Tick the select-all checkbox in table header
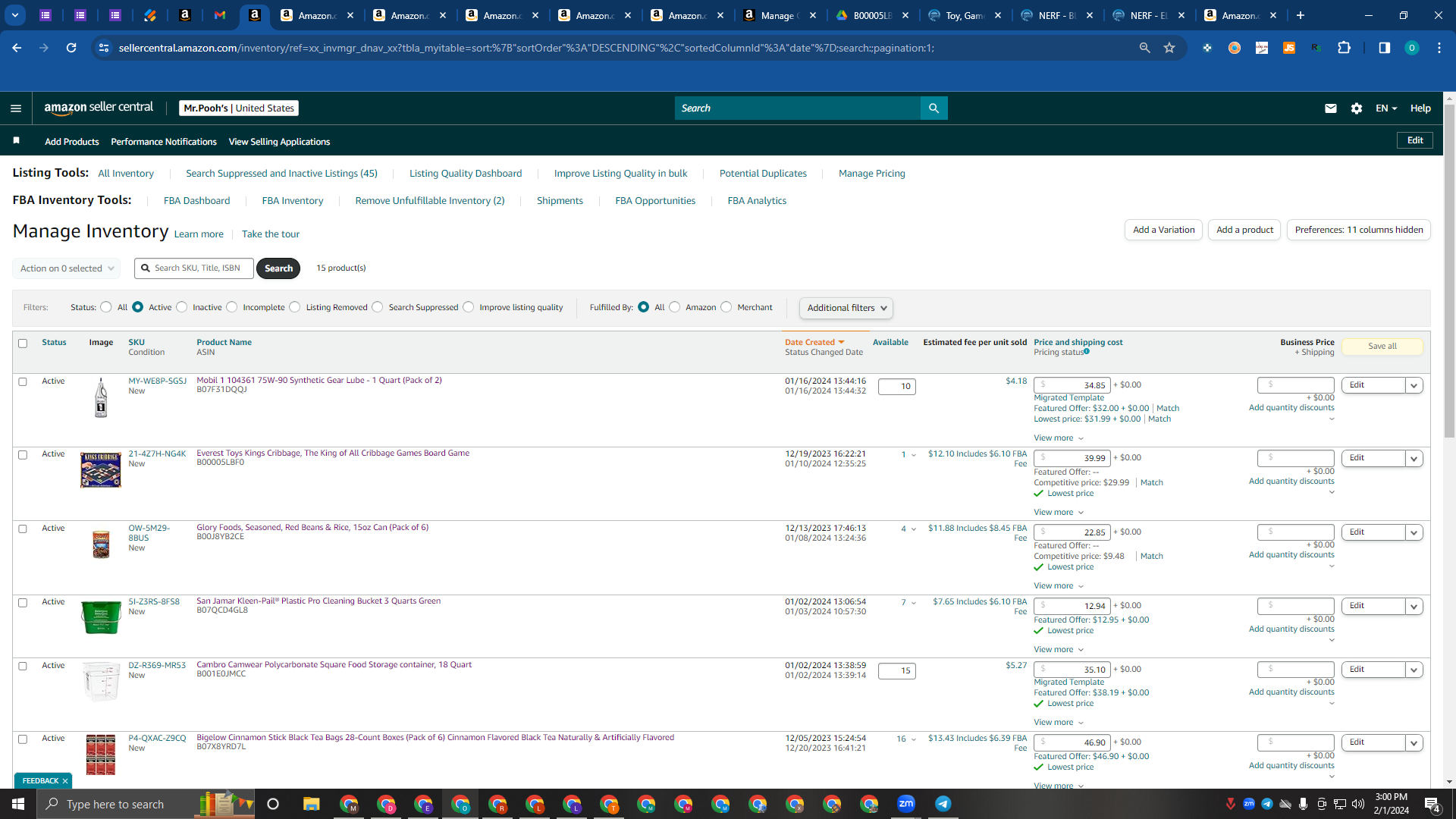1456x819 pixels. tap(23, 344)
